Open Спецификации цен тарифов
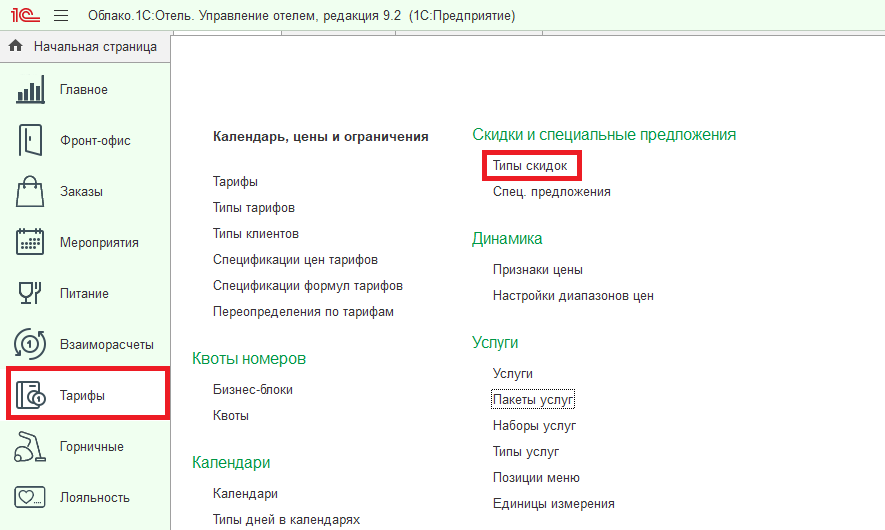The image size is (885, 530). [x=295, y=260]
